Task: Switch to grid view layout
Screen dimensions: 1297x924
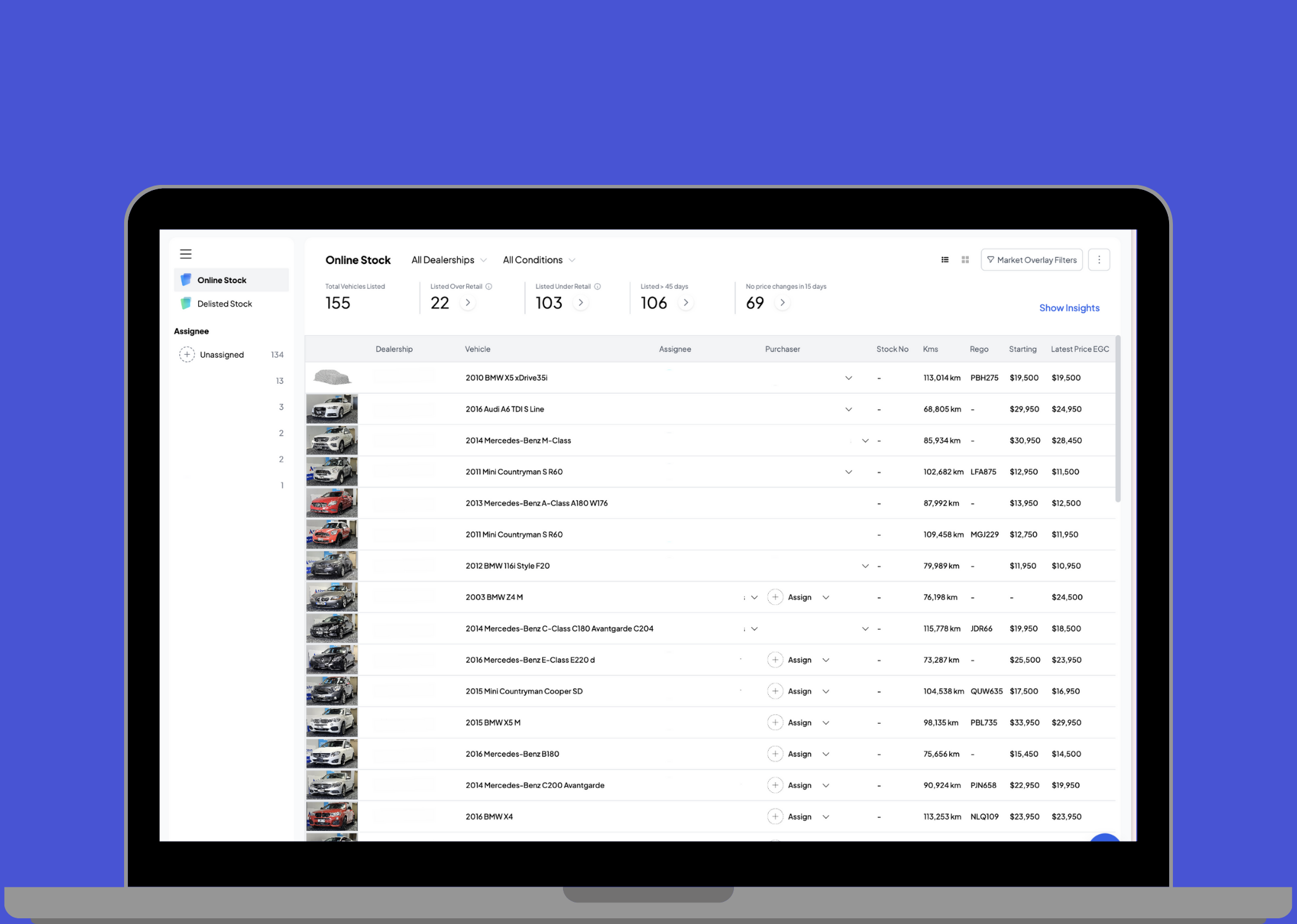Action: [965, 259]
